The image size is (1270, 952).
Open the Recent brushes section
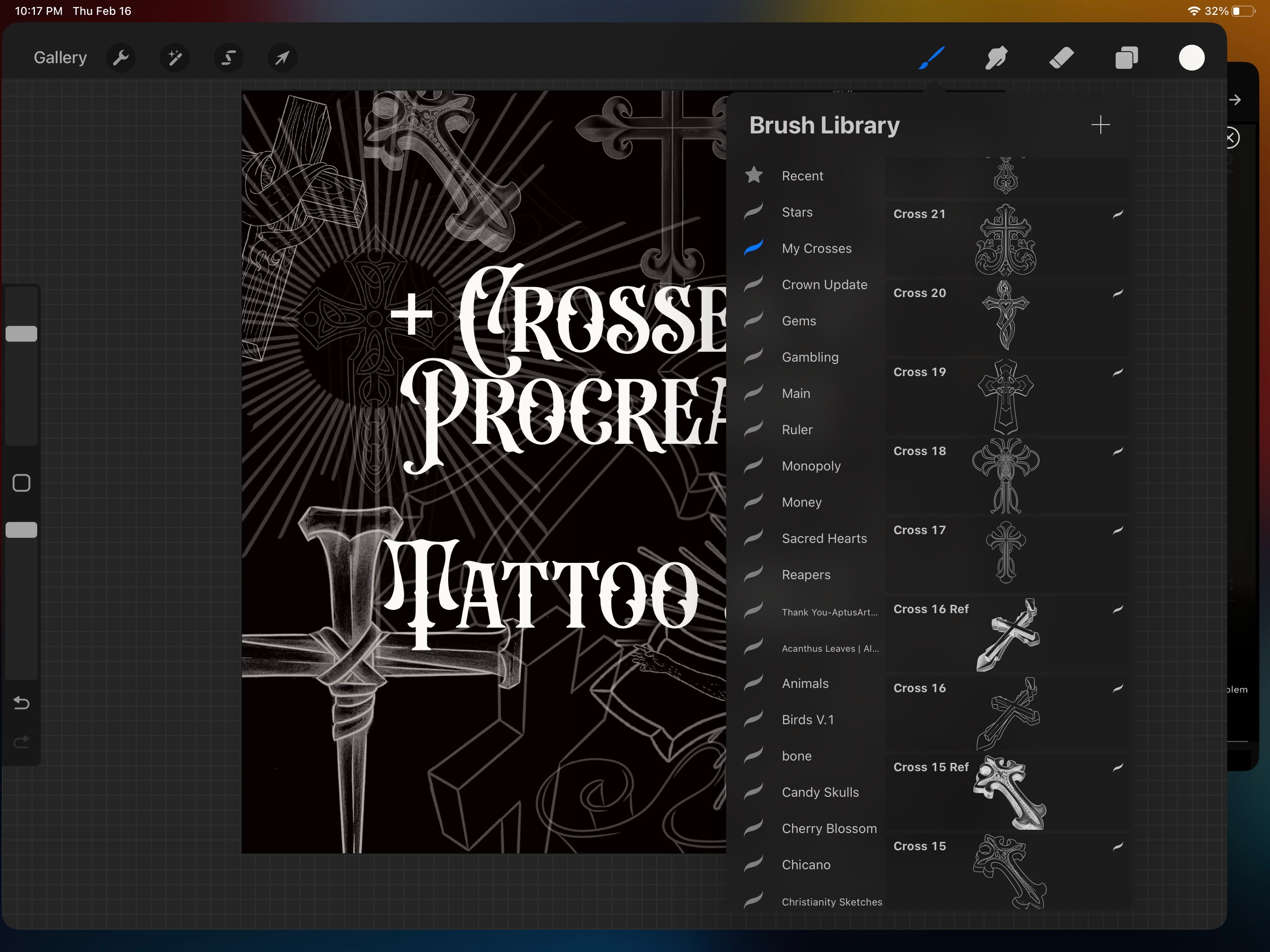[x=802, y=176]
